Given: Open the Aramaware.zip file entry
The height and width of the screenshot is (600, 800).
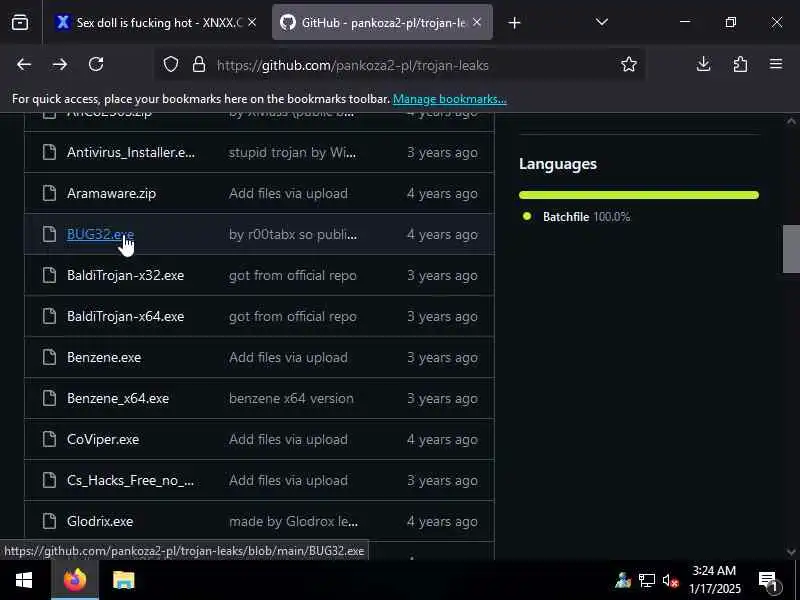Looking at the screenshot, I should pos(111,193).
